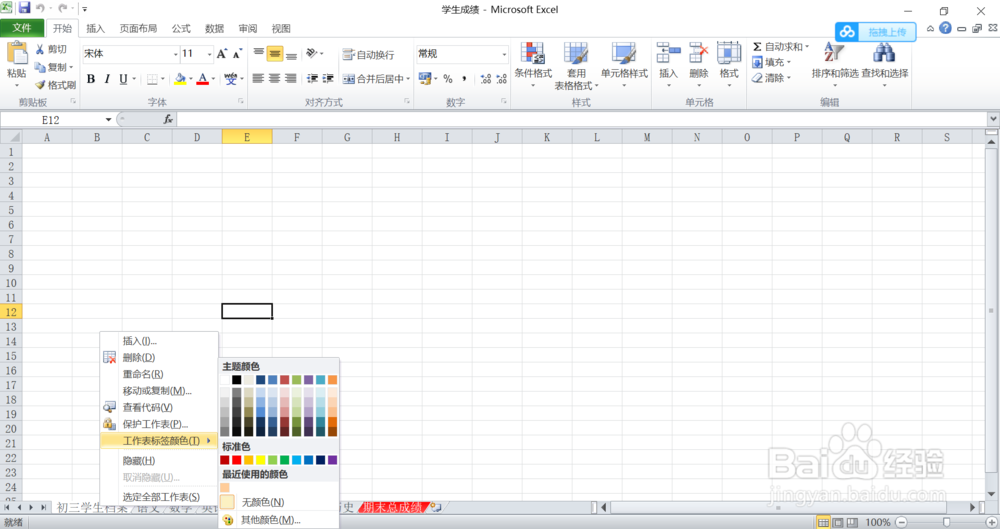This screenshot has width=1000, height=529.
Task: Open Format as Table (套用表格格式)
Action: [x=576, y=64]
